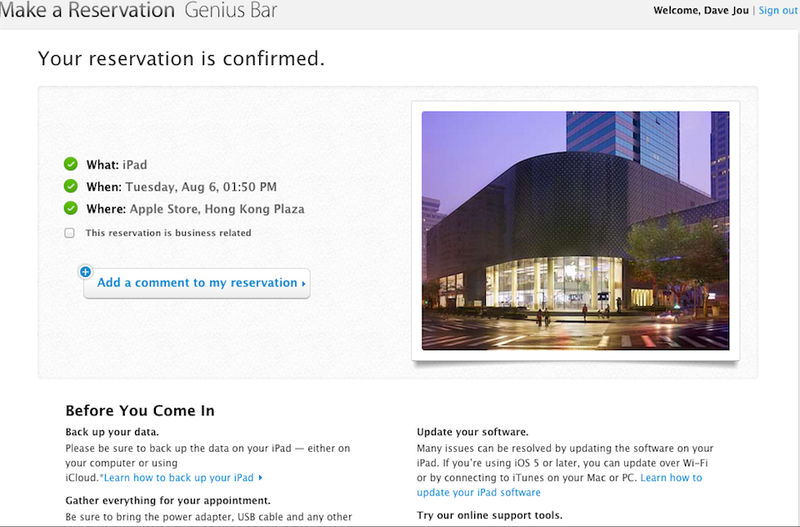The height and width of the screenshot is (527, 800).
Task: Click 'Apple Store, Hong Kong Plaza' text
Action: pos(217,209)
